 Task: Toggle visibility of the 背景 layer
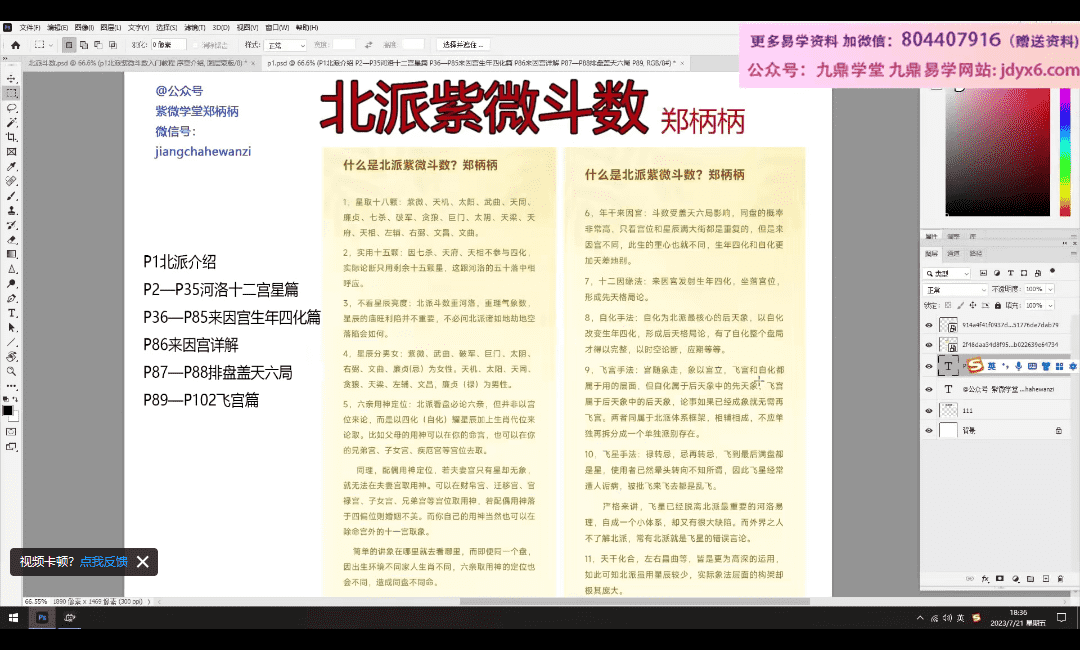(929, 430)
